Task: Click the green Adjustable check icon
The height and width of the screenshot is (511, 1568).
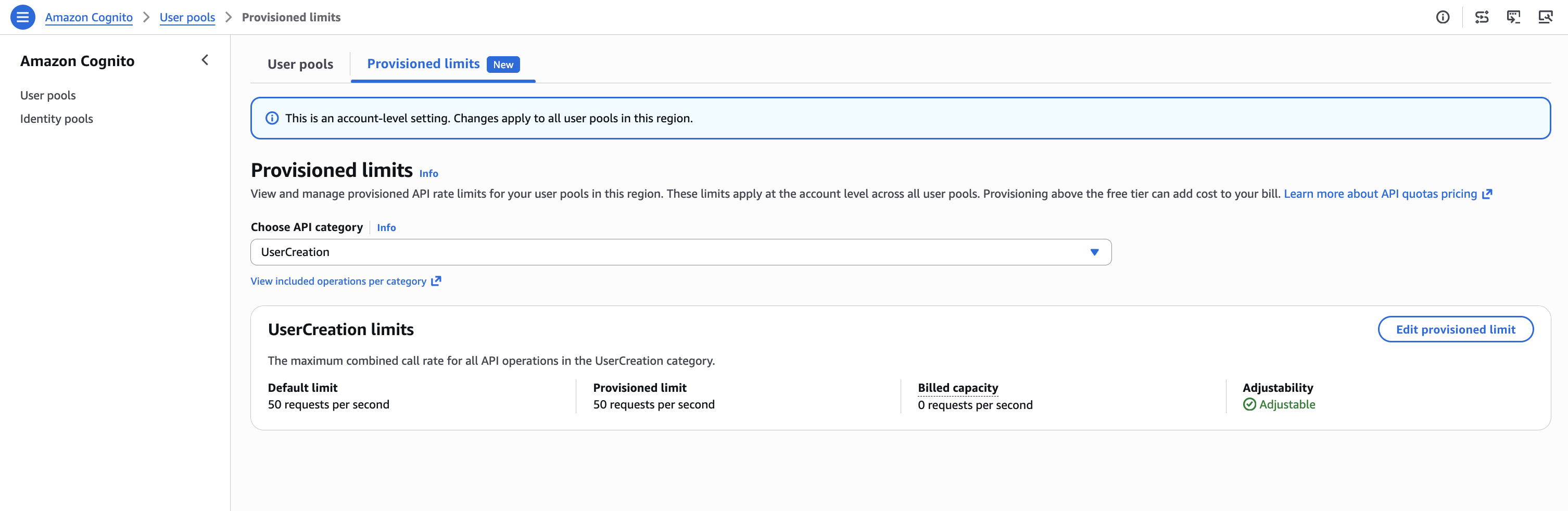Action: tap(1249, 404)
